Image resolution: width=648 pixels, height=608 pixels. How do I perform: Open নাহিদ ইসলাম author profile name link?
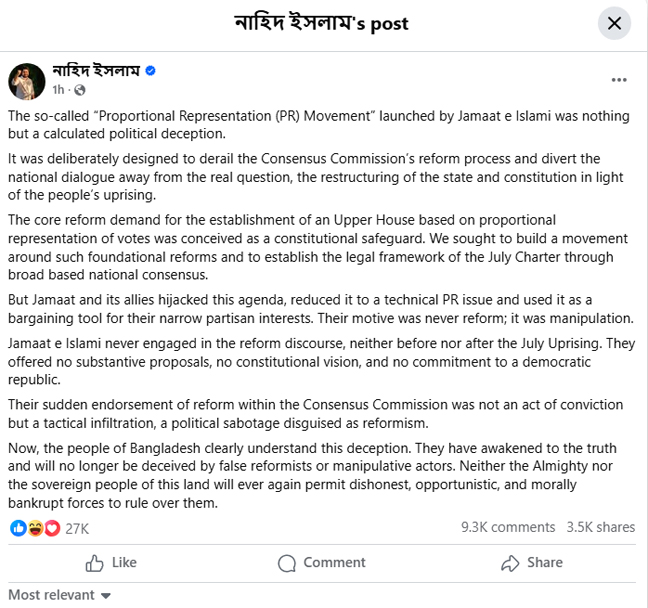click(x=97, y=71)
